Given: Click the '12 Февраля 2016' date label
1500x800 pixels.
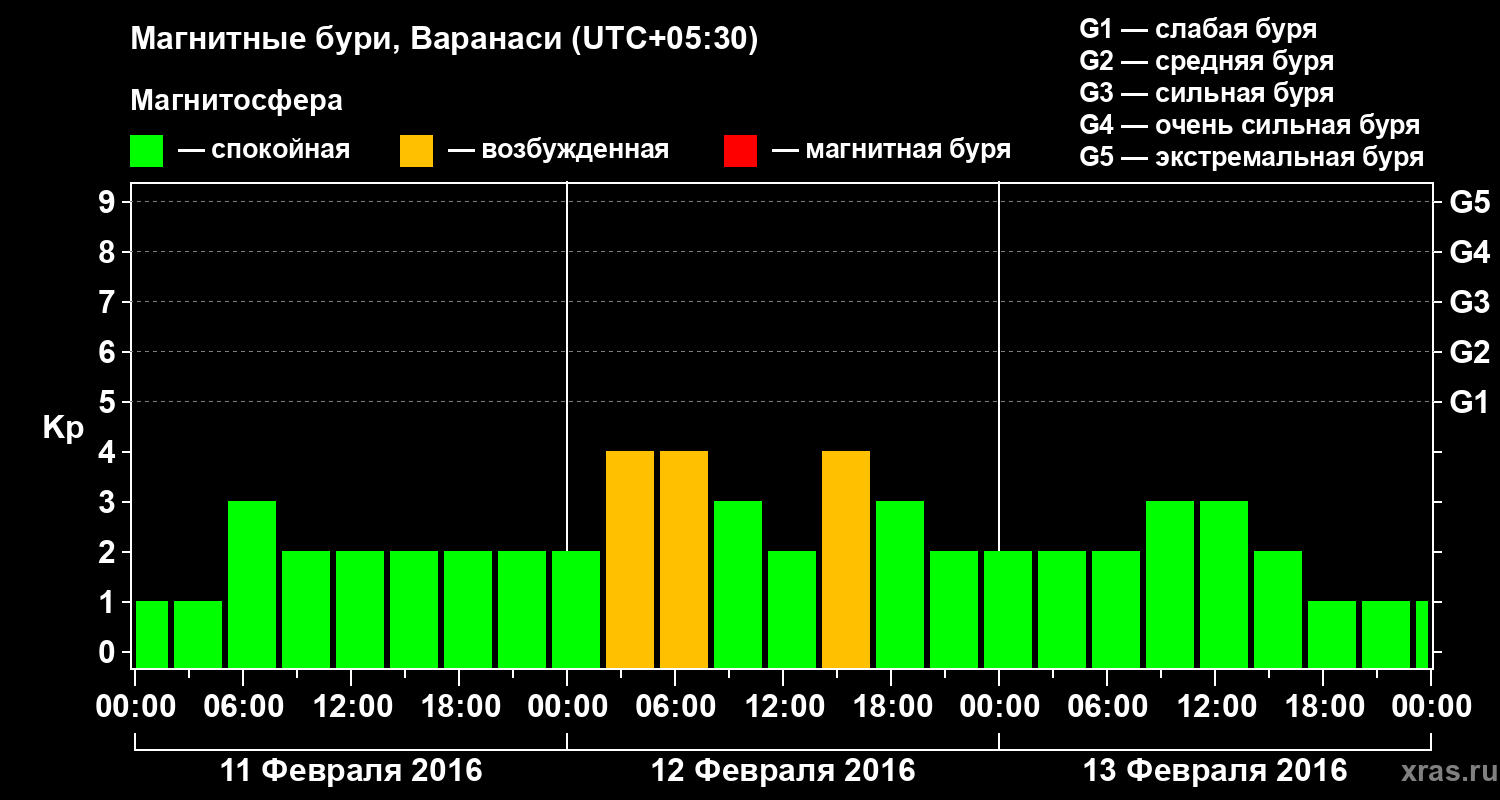Looking at the screenshot, I should (x=783, y=771).
